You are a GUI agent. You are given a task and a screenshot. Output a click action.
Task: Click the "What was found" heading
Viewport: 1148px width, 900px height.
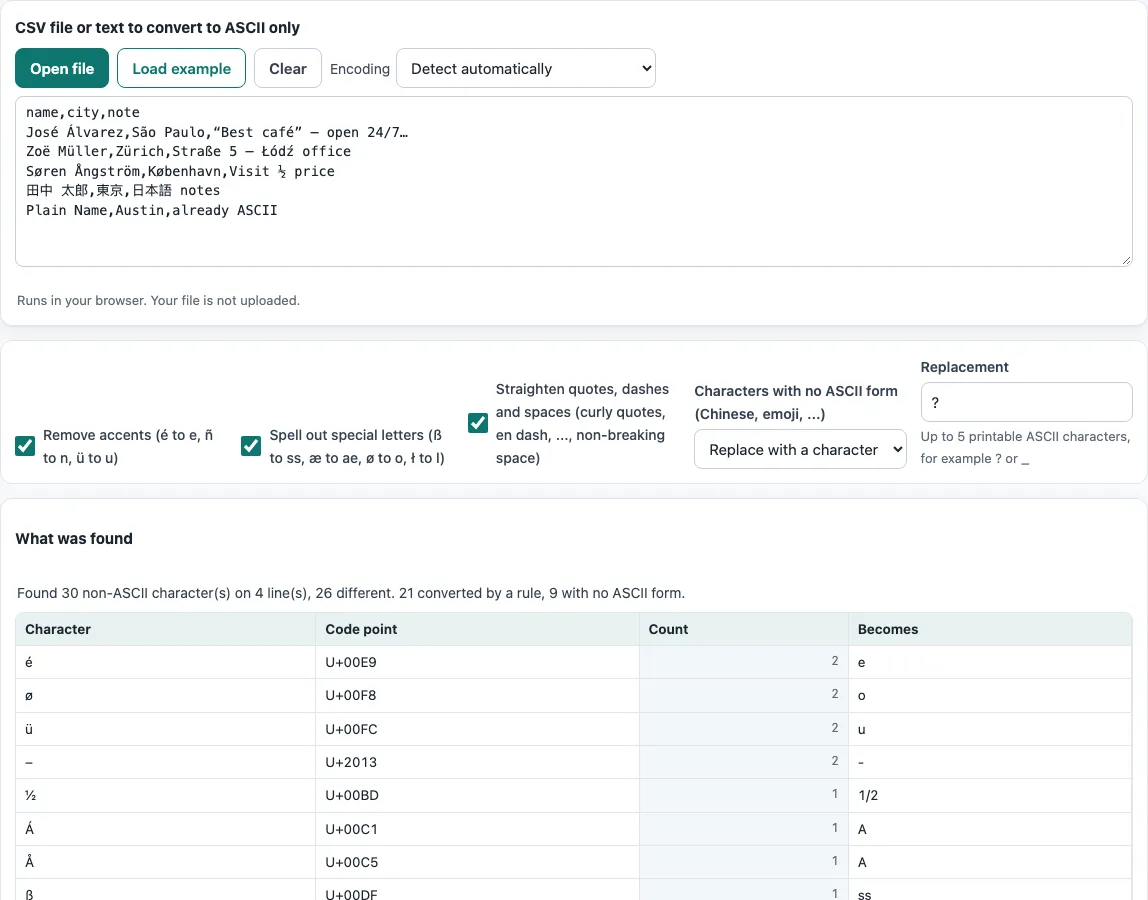[74, 538]
